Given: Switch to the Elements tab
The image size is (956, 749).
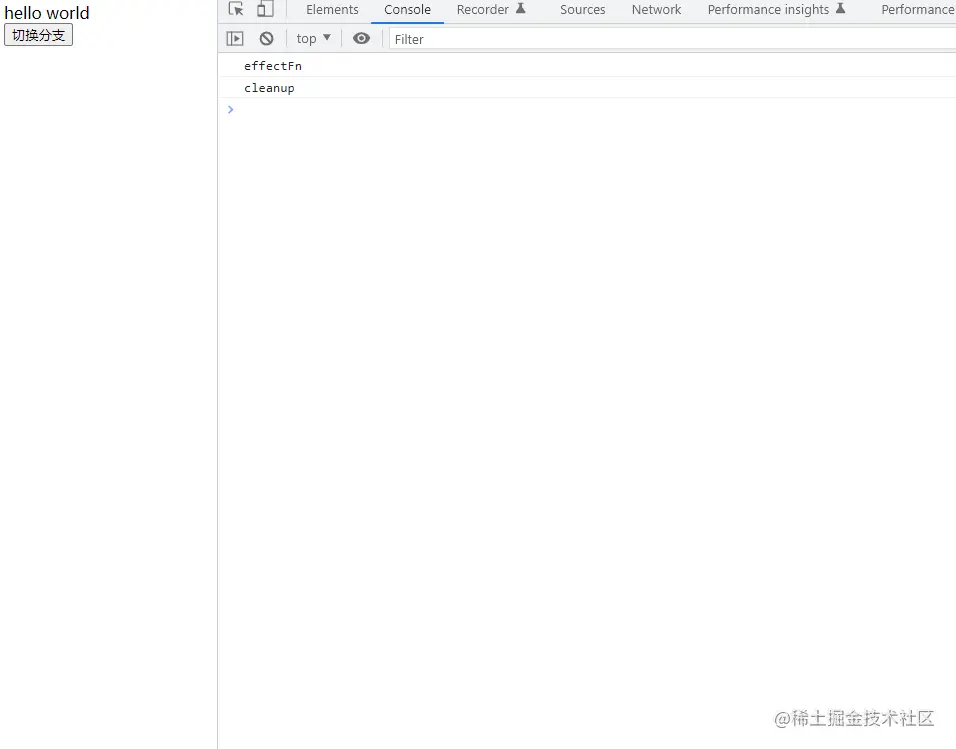Looking at the screenshot, I should [332, 10].
